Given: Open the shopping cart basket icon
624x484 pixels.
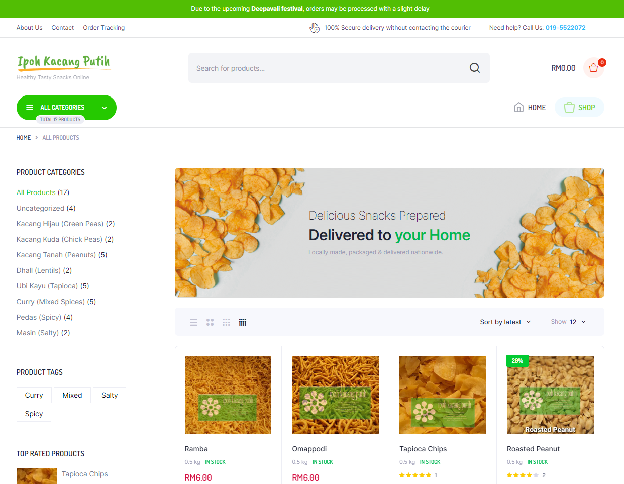Looking at the screenshot, I should pos(593,68).
